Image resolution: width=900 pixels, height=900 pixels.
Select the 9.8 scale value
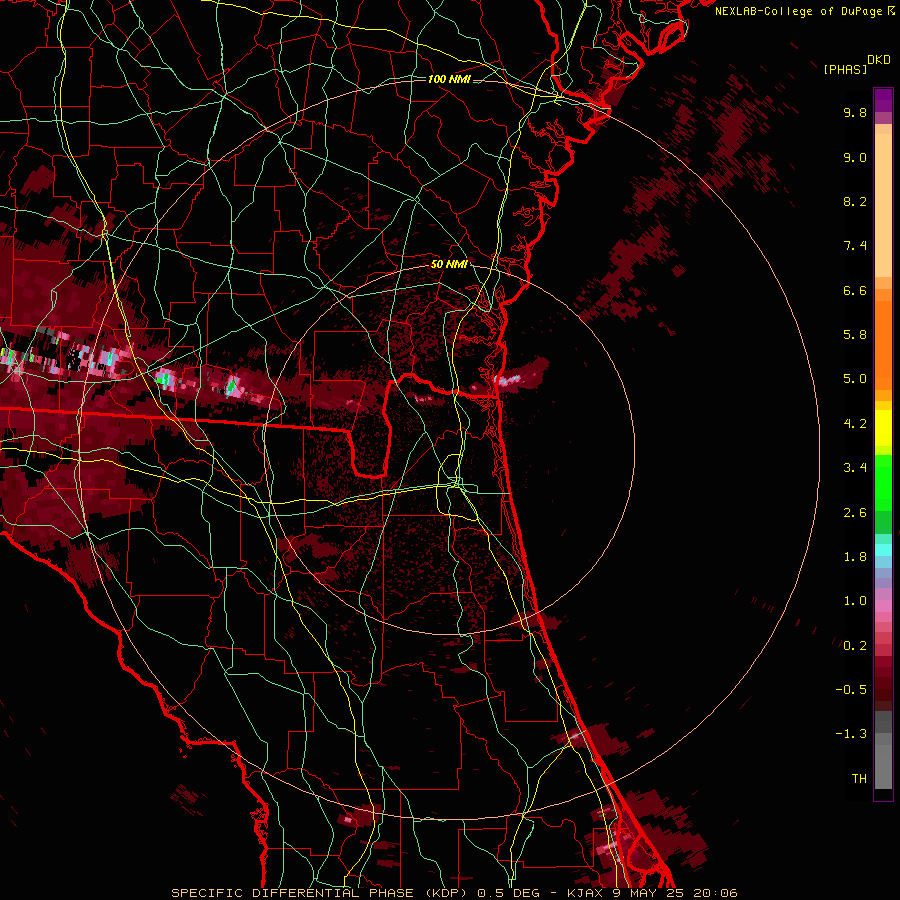click(855, 112)
